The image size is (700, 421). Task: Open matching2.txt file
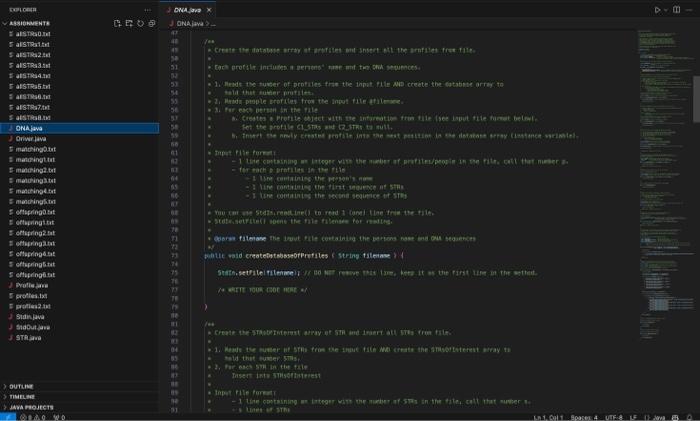(79, 171)
